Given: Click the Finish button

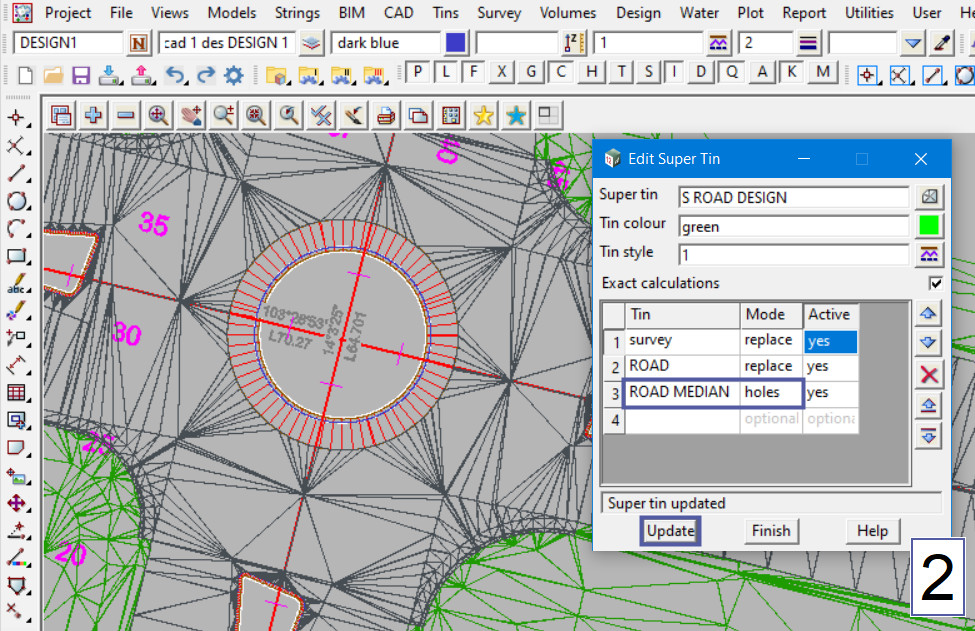Looking at the screenshot, I should coord(770,531).
